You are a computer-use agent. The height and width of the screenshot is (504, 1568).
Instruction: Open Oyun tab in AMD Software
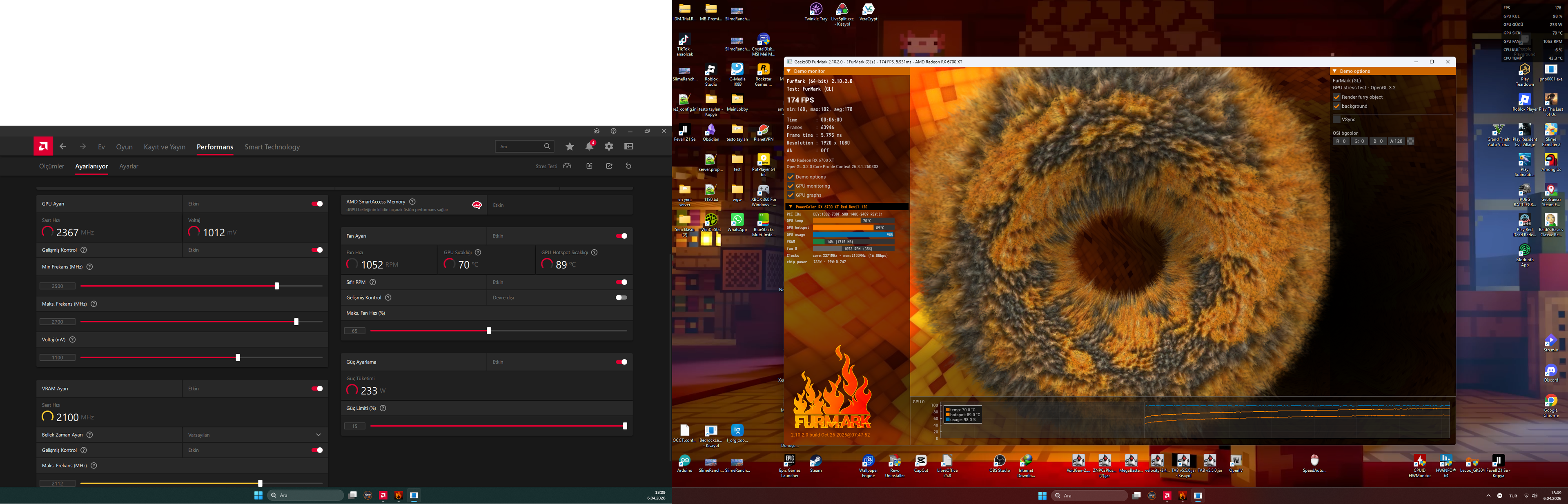124,147
